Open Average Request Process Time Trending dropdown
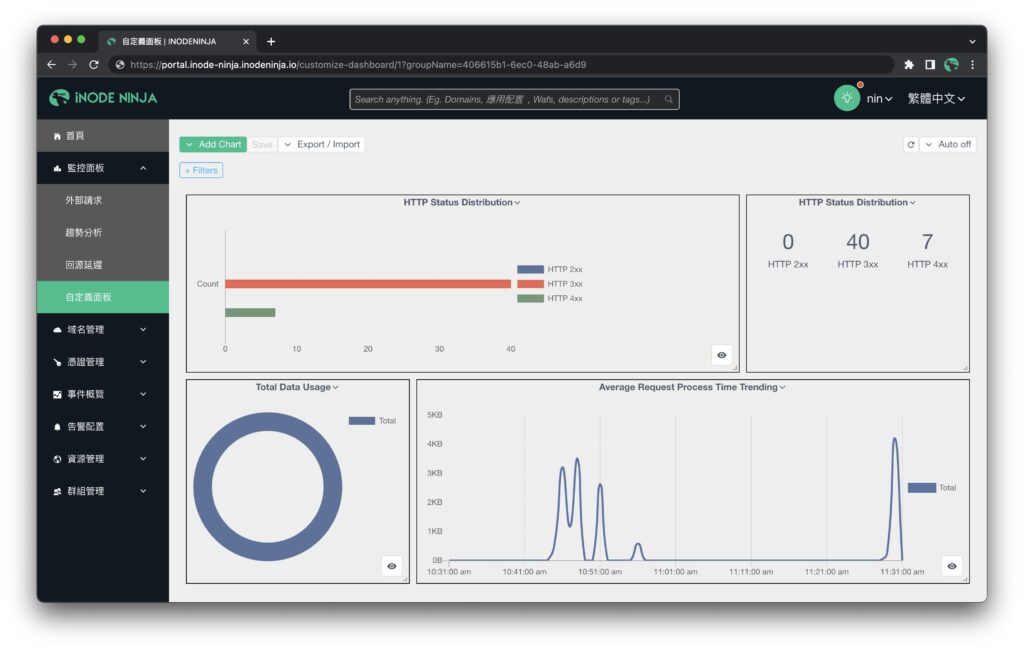Viewport: 1024px width, 651px height. click(692, 387)
